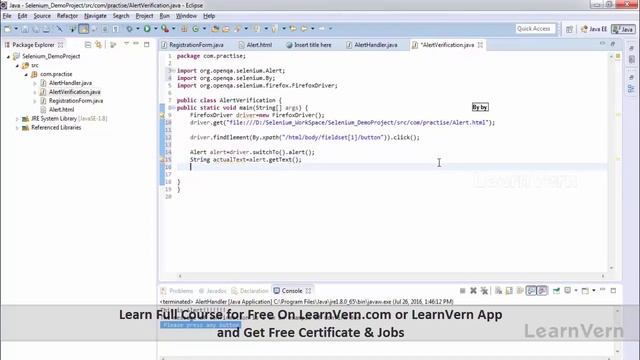
Task: Click the New file toolbar icon
Action: point(8,29)
